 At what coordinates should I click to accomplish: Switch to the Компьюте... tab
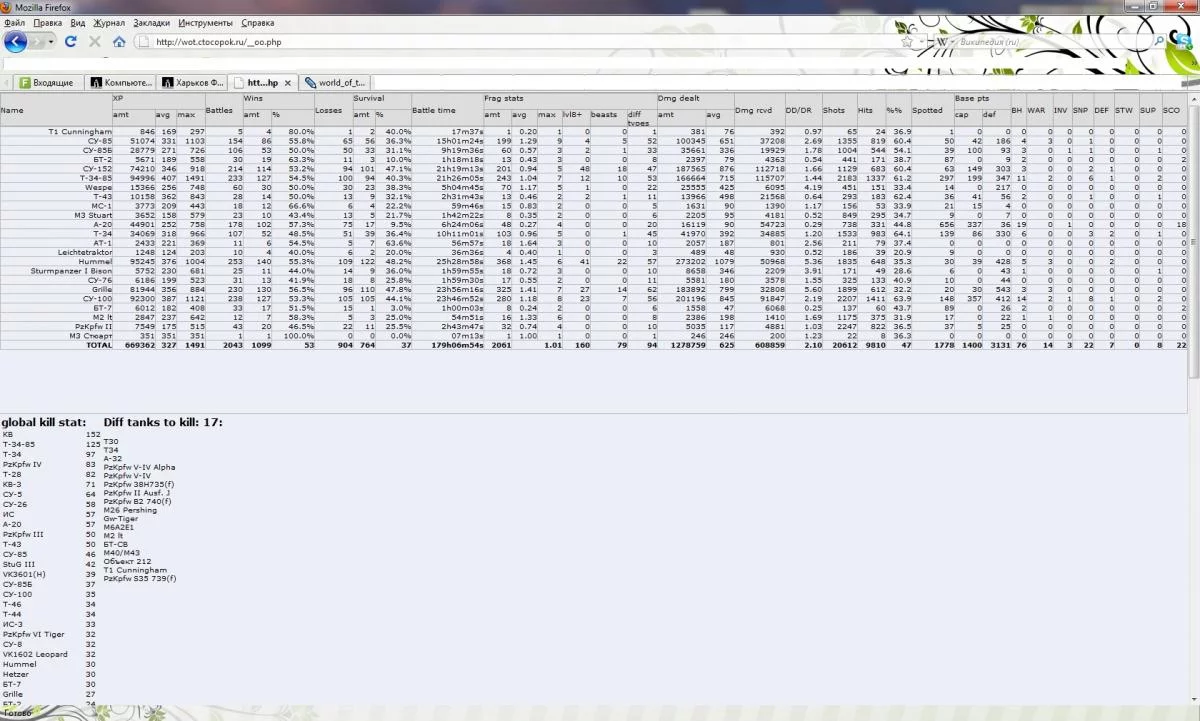pos(122,83)
